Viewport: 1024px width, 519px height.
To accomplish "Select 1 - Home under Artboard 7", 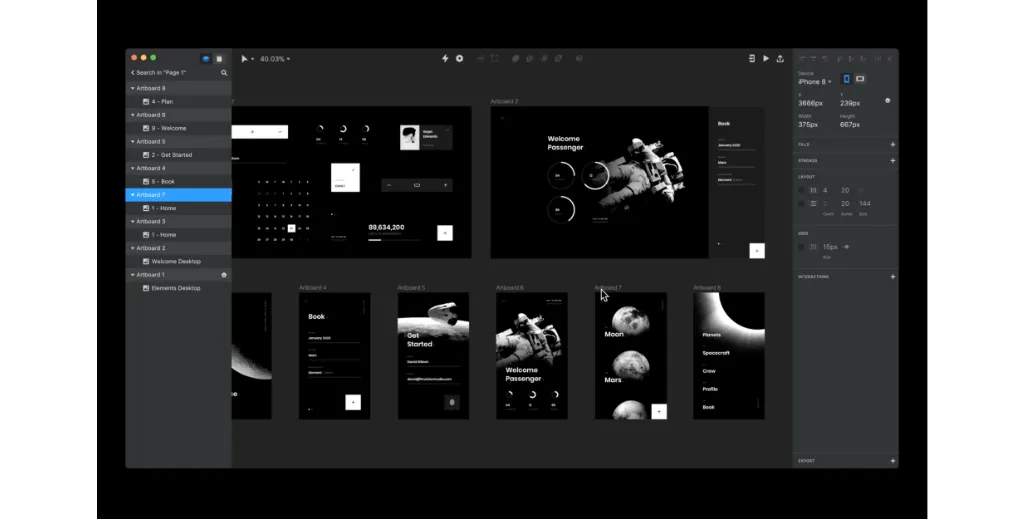I will [x=178, y=208].
